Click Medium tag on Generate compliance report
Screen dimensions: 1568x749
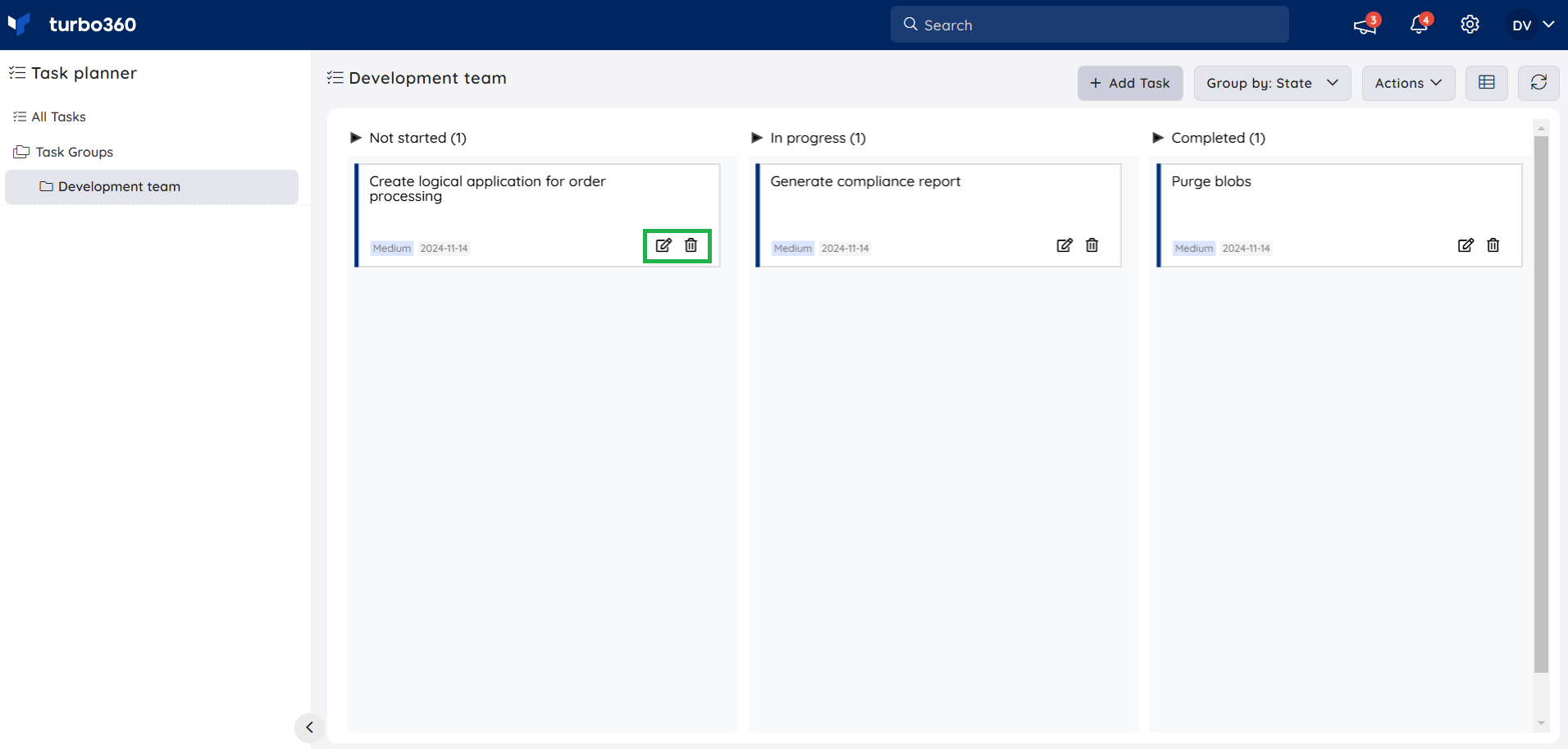pyautogui.click(x=792, y=248)
